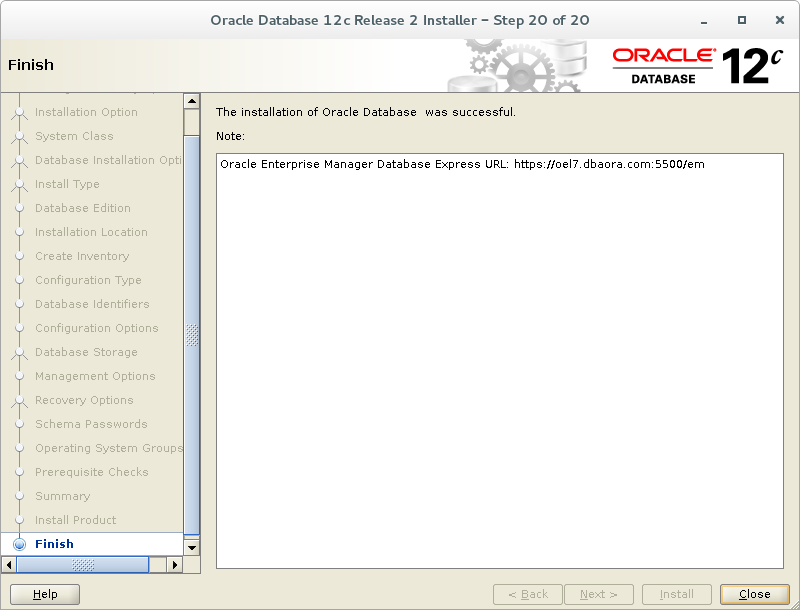Screen dimensions: 800x610
Task: Click the vertical scrollbar thumb in sidebar
Action: 191,335
